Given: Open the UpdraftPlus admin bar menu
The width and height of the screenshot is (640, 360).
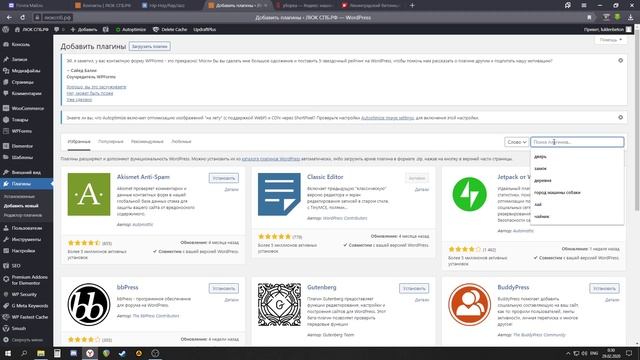Looking at the screenshot, I should pos(204,29).
